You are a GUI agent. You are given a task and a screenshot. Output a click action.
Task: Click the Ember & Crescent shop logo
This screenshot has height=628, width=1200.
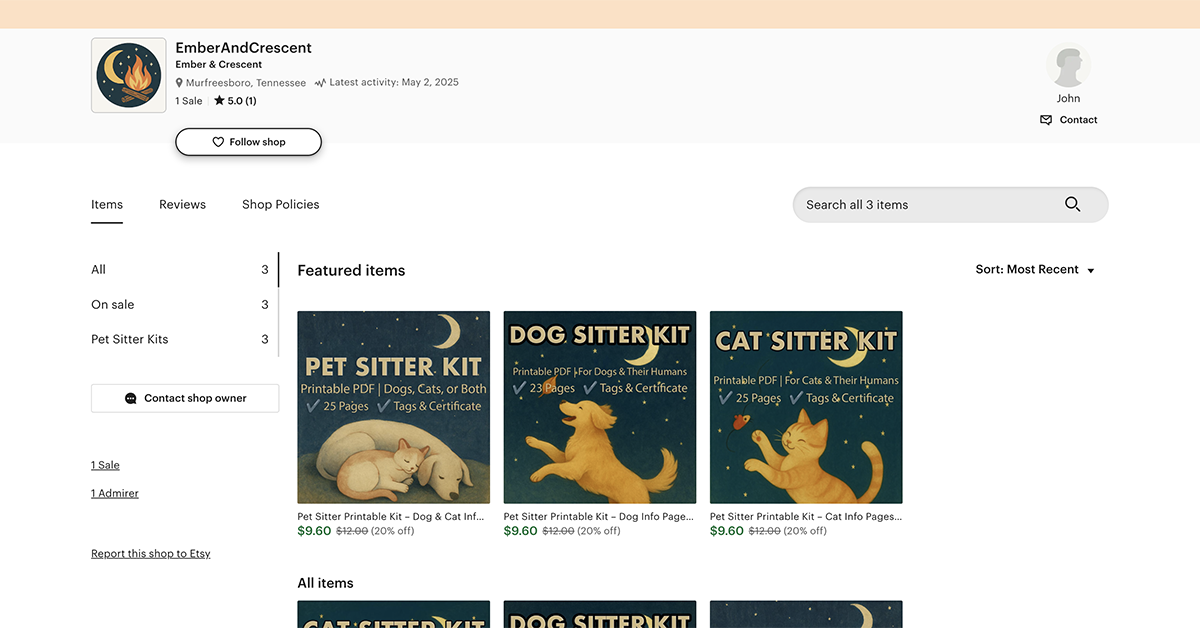coord(128,75)
